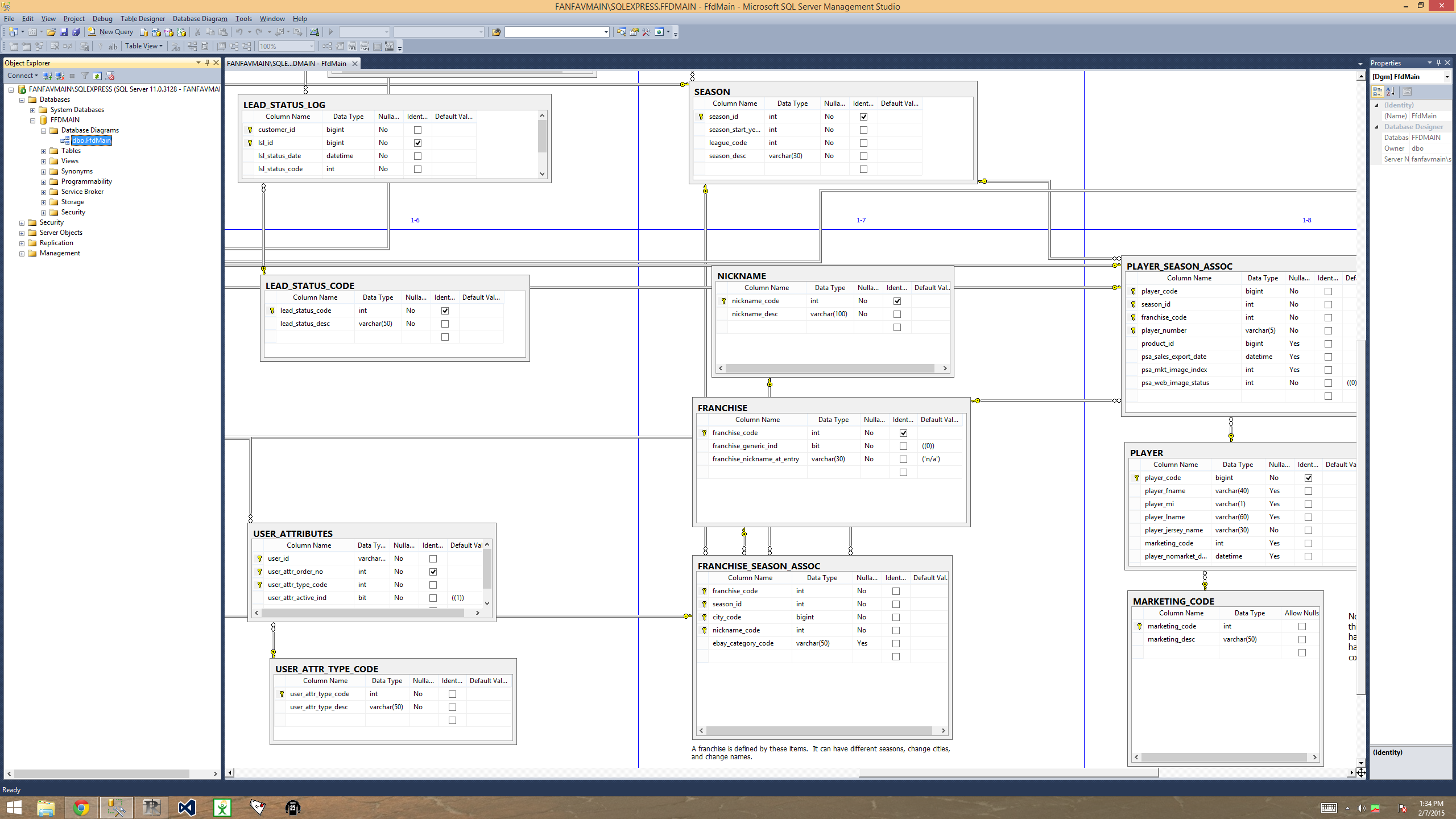Open the Database Diagram menu
This screenshot has width=1456, height=819.
pyautogui.click(x=200, y=19)
